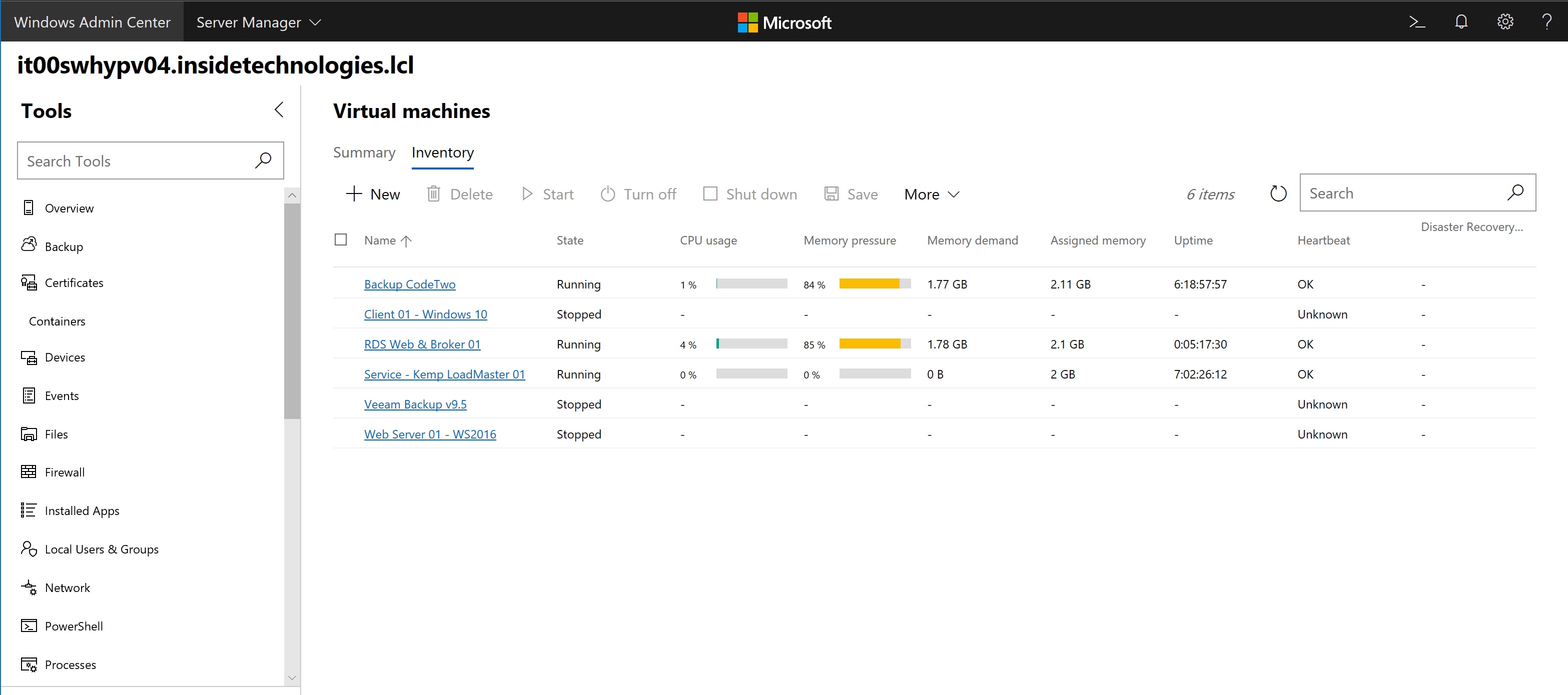Click the Microsoft logo
The image size is (1568, 695).
pyautogui.click(x=784, y=22)
